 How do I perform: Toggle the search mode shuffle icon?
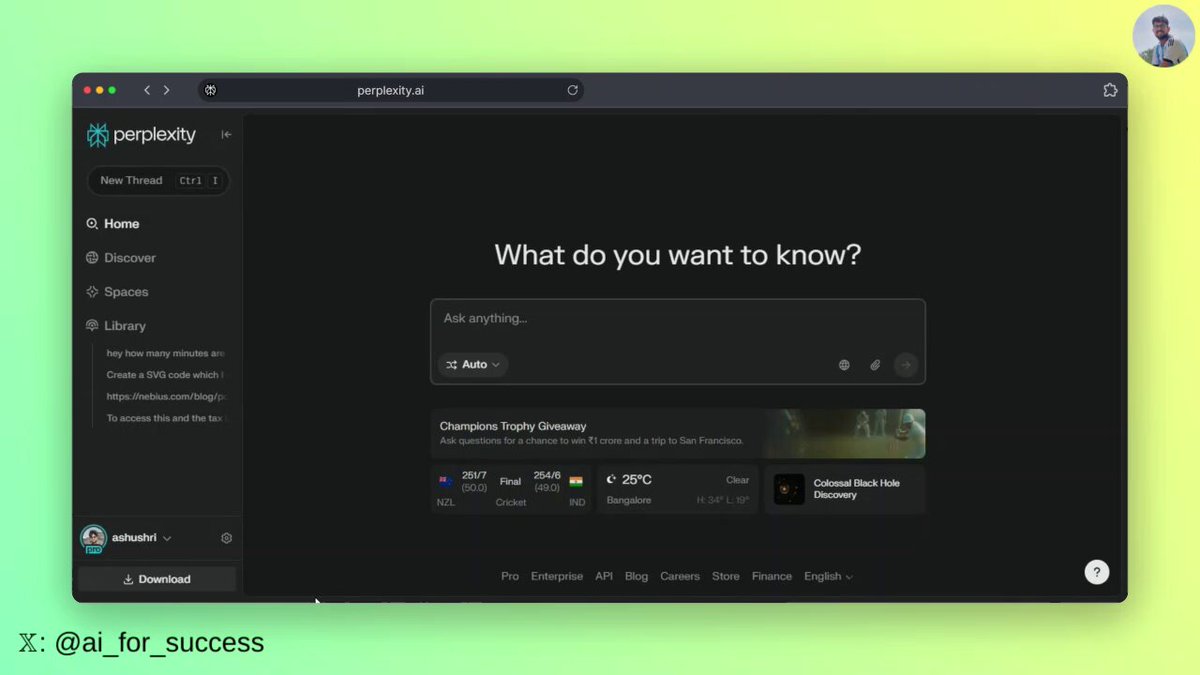(451, 365)
